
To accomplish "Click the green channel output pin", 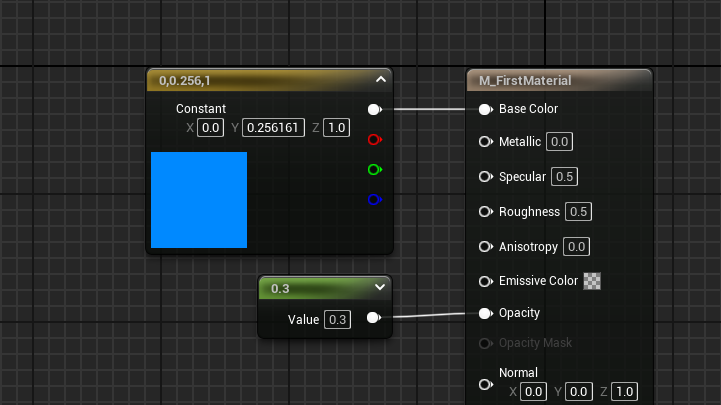I will (375, 170).
